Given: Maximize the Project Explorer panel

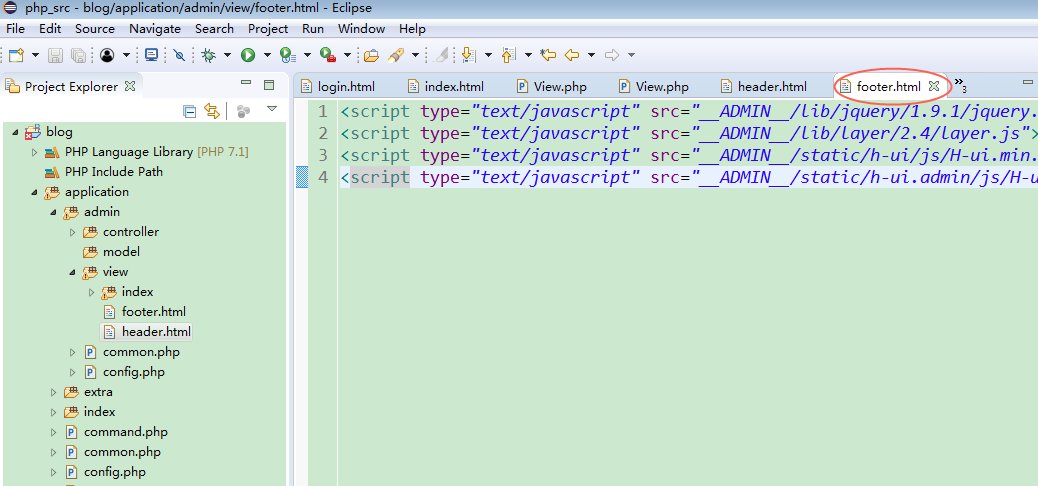Looking at the screenshot, I should [269, 85].
